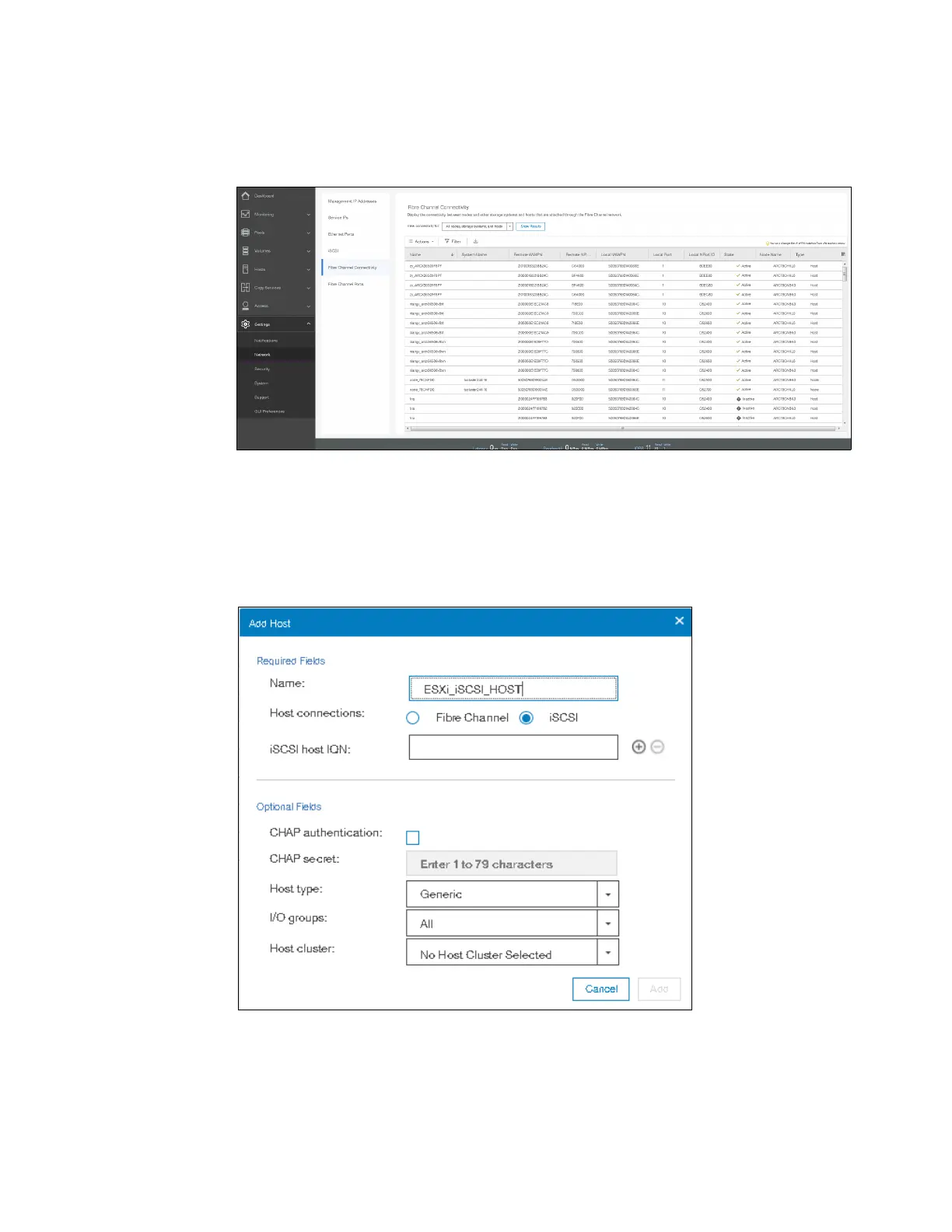Screen dimensions: 952x1232
Task: Open Service IPs page
Action: [x=338, y=218]
